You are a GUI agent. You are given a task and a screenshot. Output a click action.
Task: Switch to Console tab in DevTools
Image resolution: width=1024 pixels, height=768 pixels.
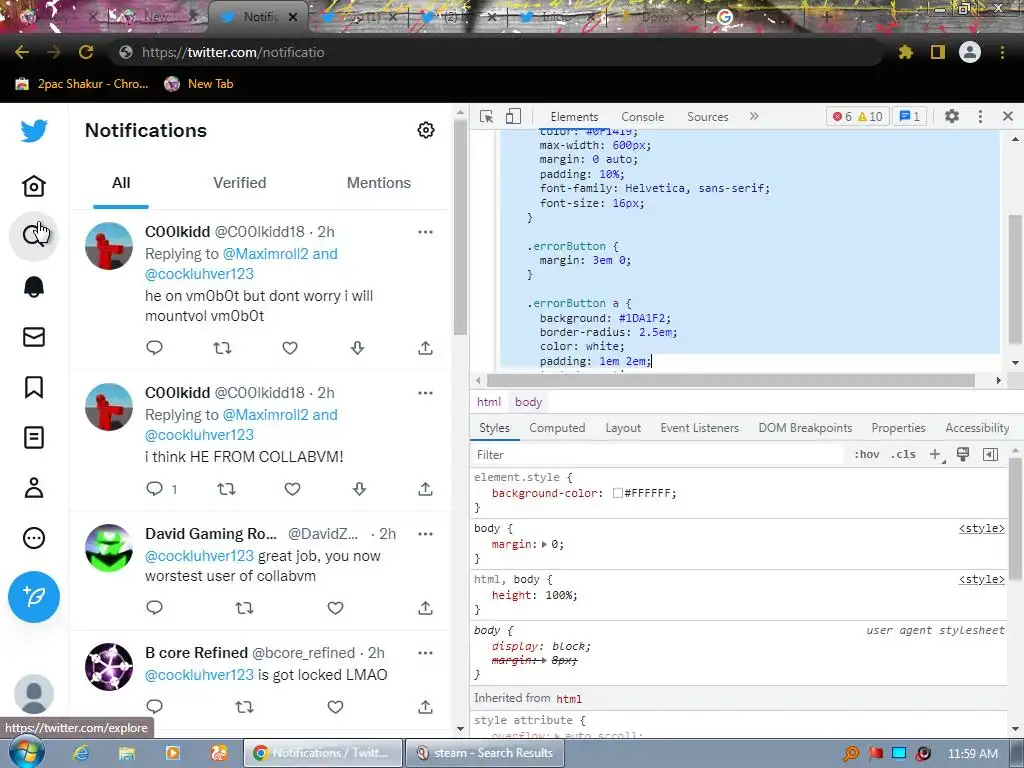coord(643,116)
